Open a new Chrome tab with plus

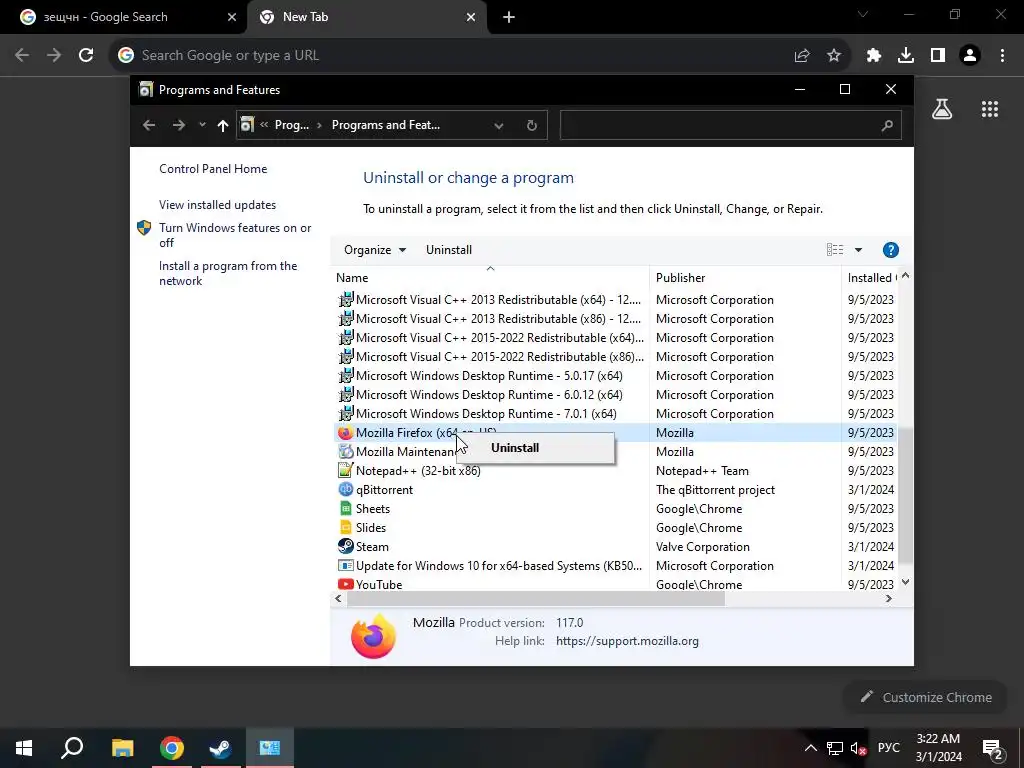point(509,18)
